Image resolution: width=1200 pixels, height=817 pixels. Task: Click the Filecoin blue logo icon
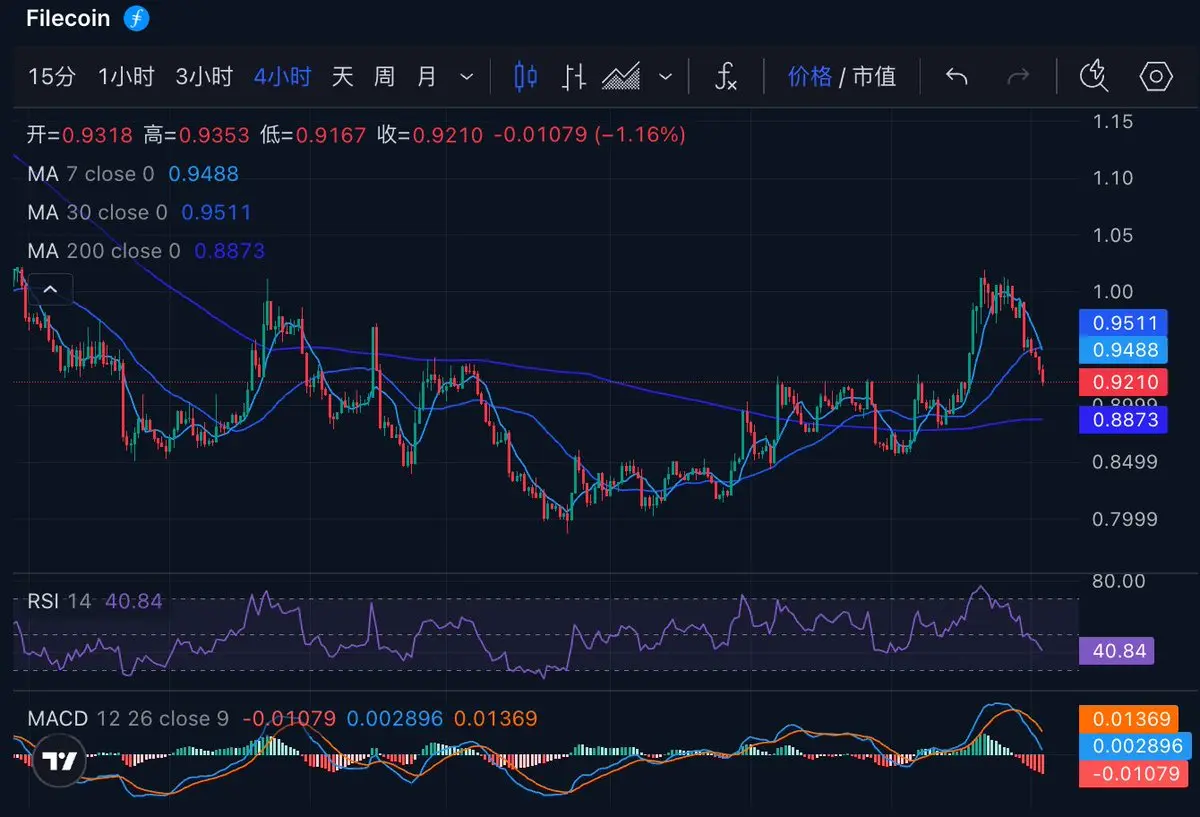point(137,18)
